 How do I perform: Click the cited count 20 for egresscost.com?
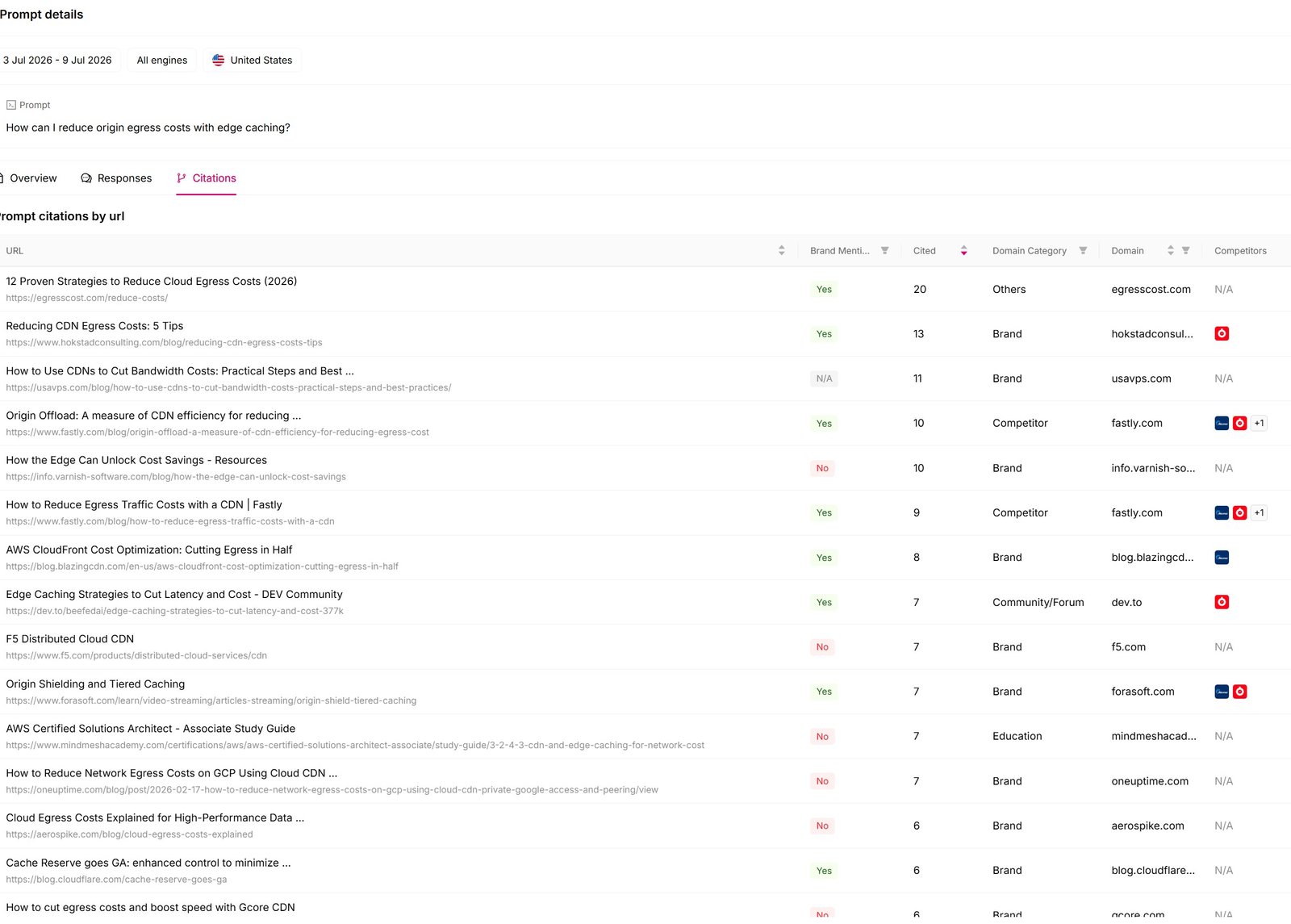pos(920,290)
